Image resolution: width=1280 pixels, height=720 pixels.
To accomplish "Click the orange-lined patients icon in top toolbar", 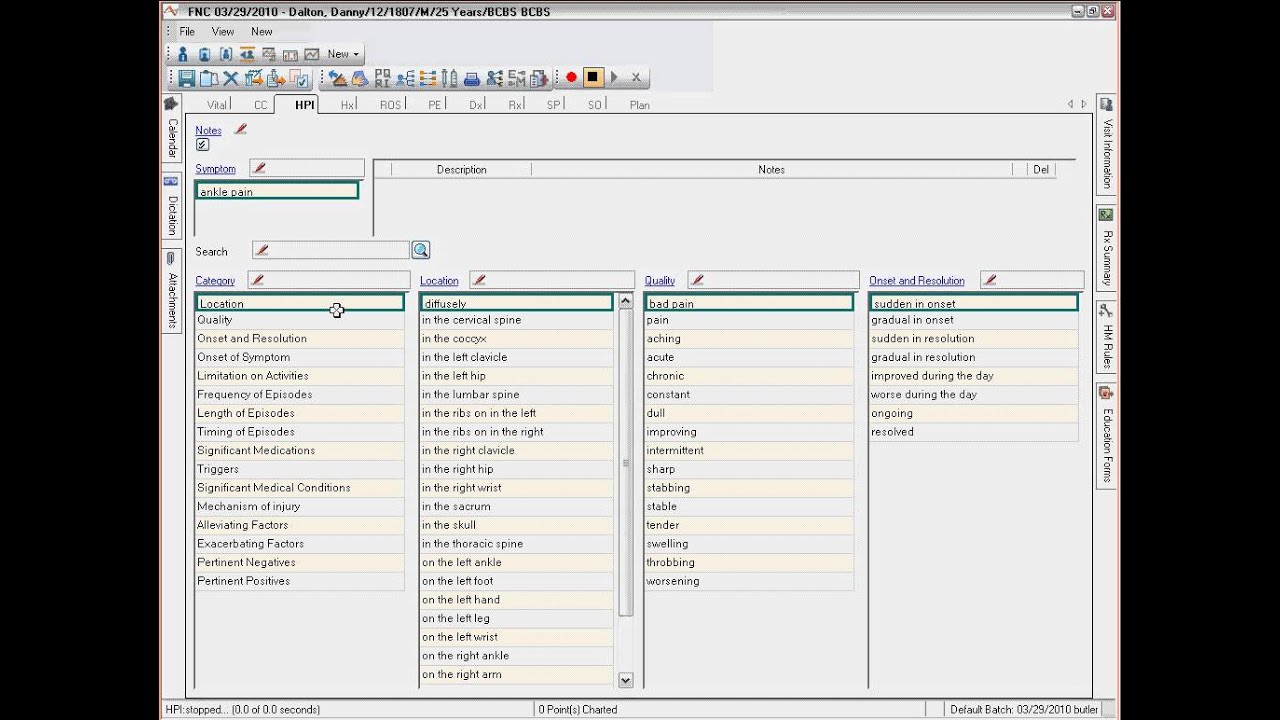I will click(248, 54).
